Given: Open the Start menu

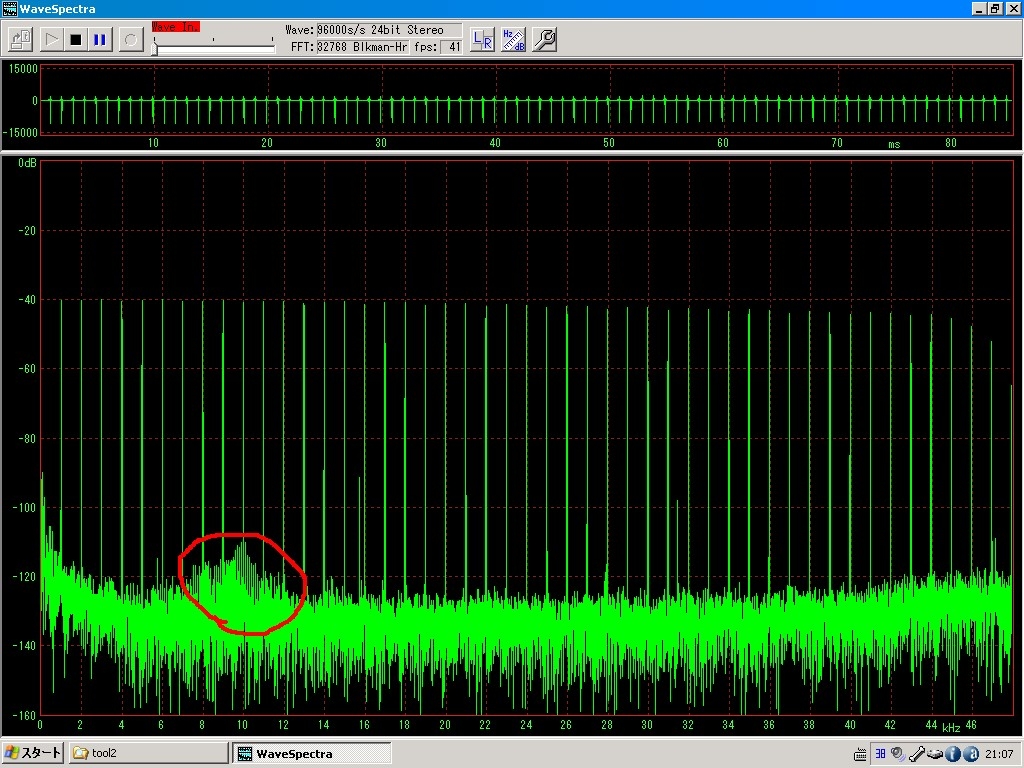Looking at the screenshot, I should click(x=32, y=753).
